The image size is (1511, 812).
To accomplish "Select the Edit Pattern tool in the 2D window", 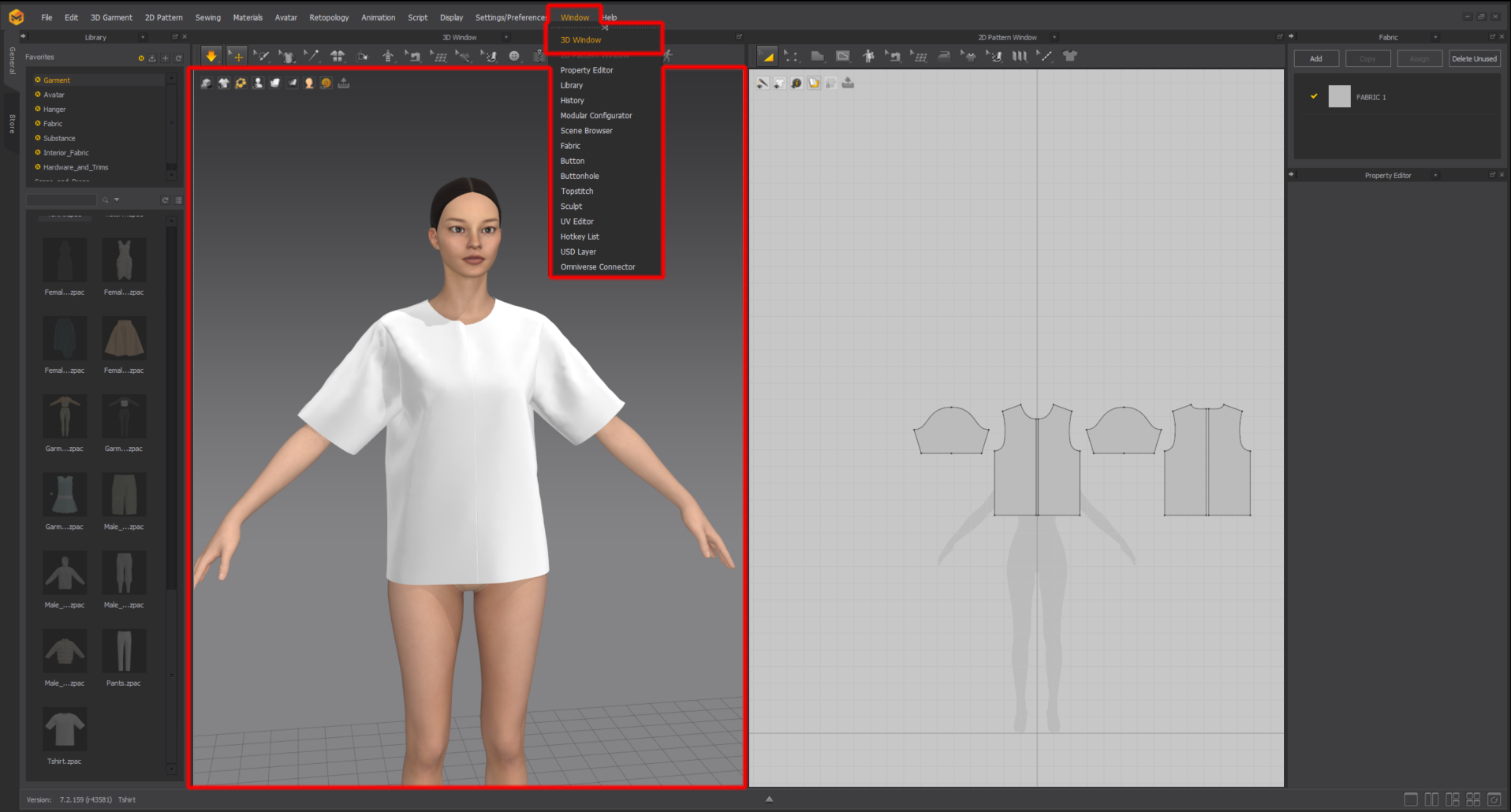I will tap(792, 56).
